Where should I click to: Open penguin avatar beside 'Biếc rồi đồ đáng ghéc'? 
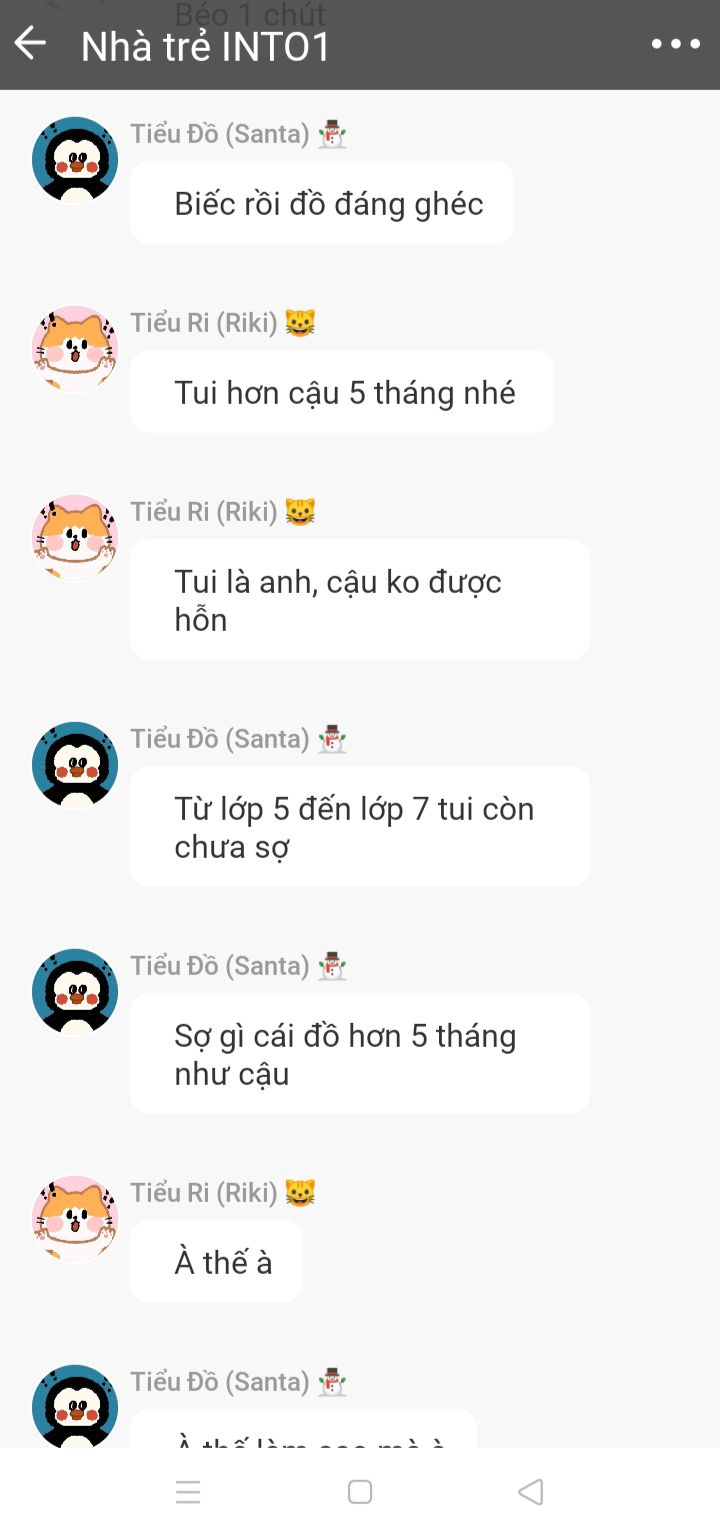point(75,160)
